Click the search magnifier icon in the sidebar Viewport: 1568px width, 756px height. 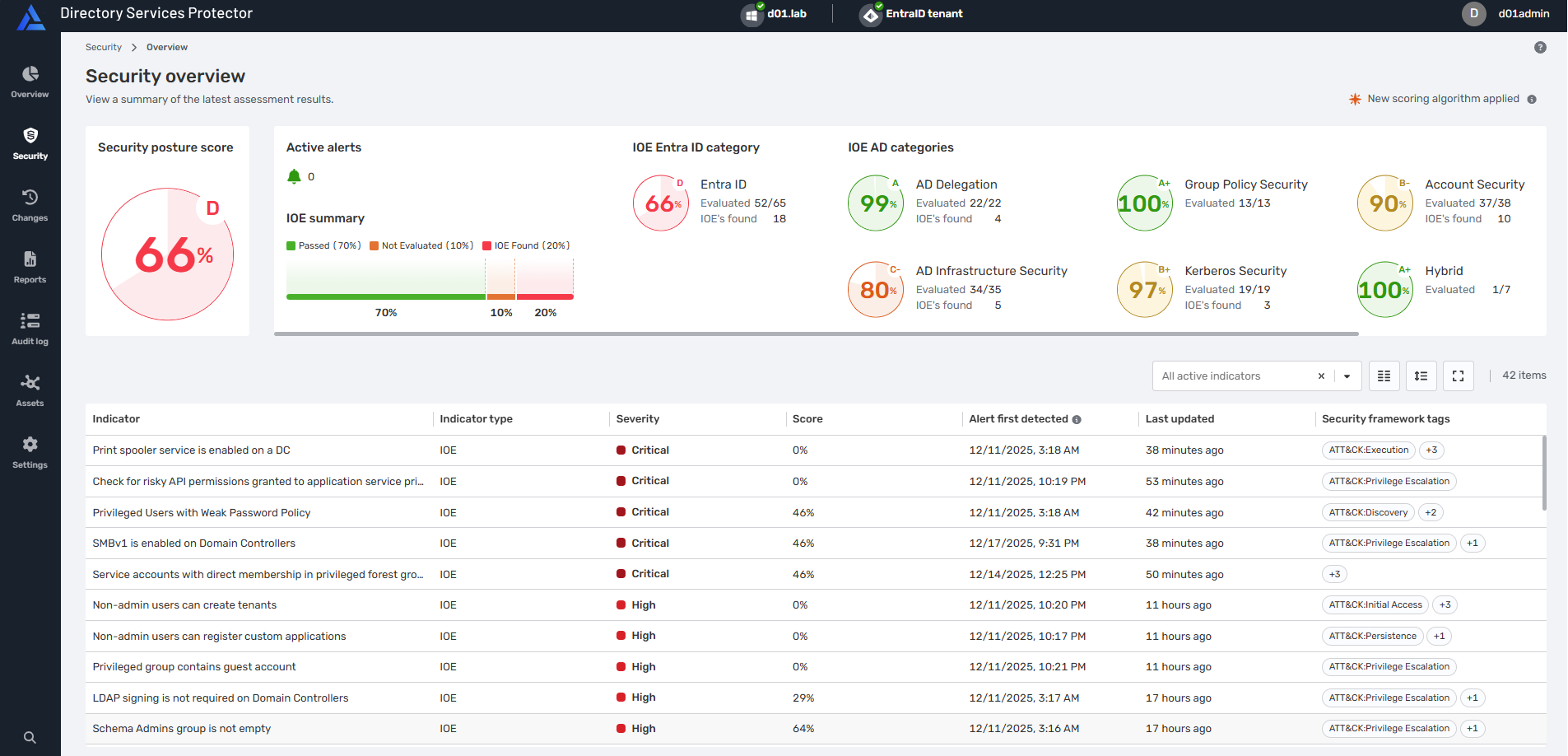(30, 738)
